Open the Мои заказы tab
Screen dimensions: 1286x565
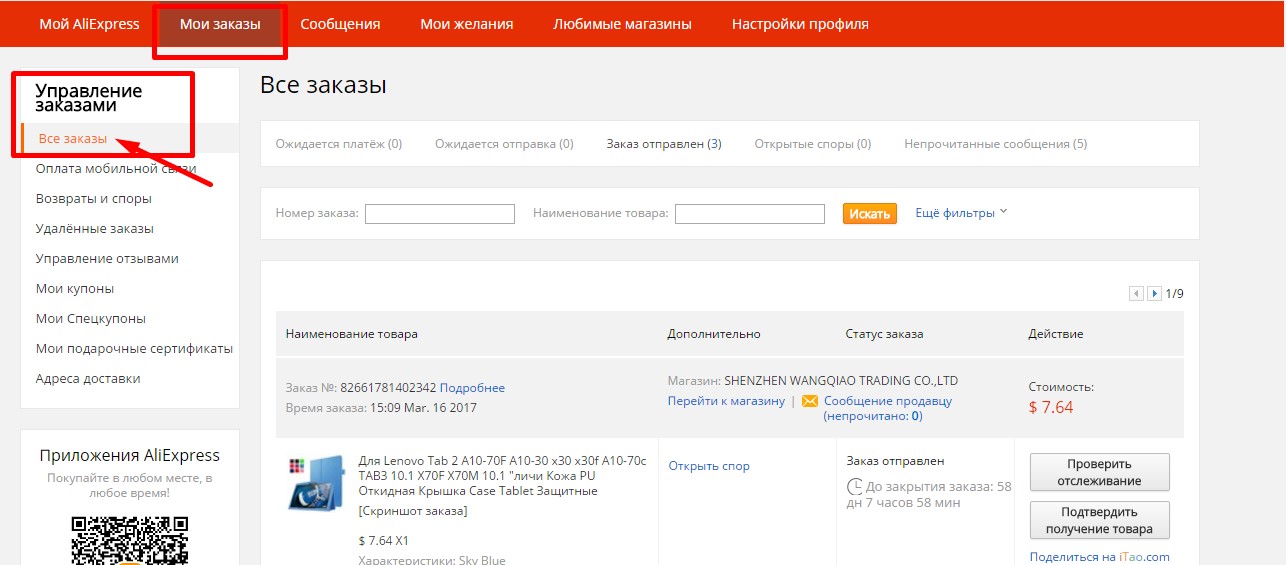pyautogui.click(x=220, y=24)
